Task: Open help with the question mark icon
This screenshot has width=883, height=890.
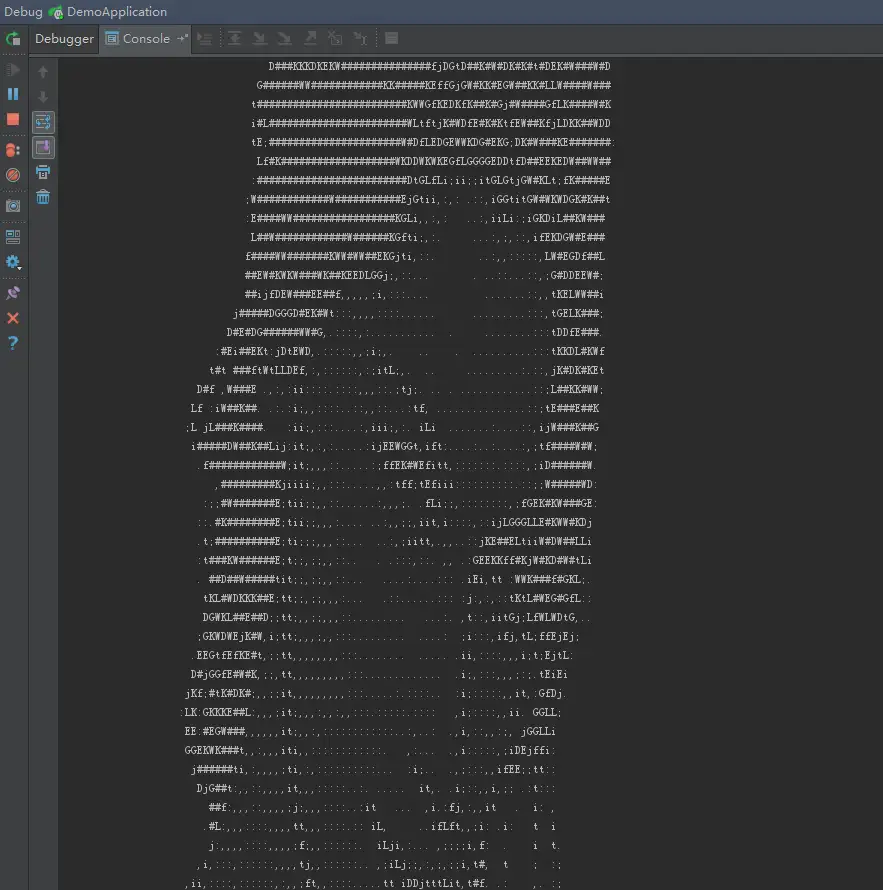Action: click(x=13, y=343)
